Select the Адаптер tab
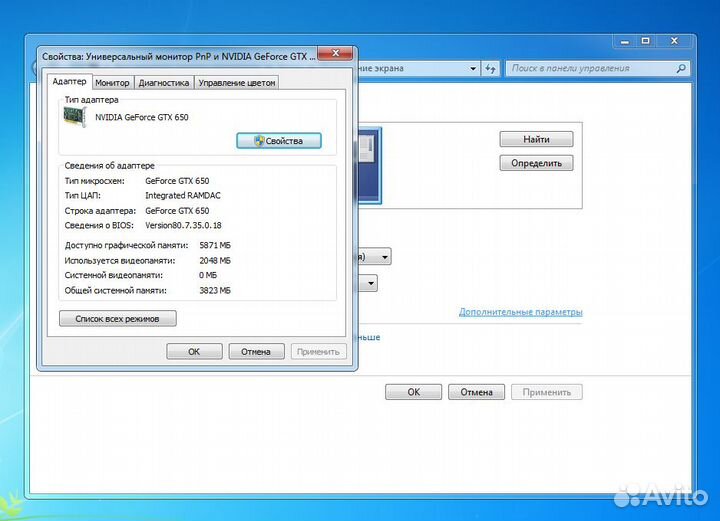Screen dimensions: 720x521 [69, 81]
